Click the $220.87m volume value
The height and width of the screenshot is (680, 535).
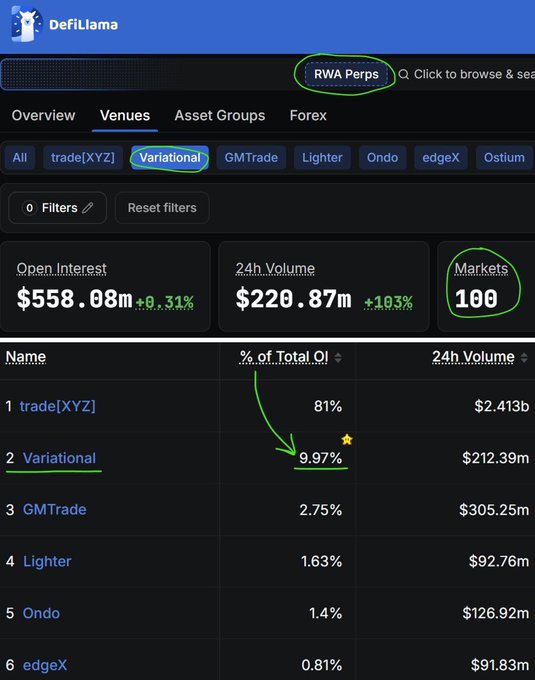294,299
